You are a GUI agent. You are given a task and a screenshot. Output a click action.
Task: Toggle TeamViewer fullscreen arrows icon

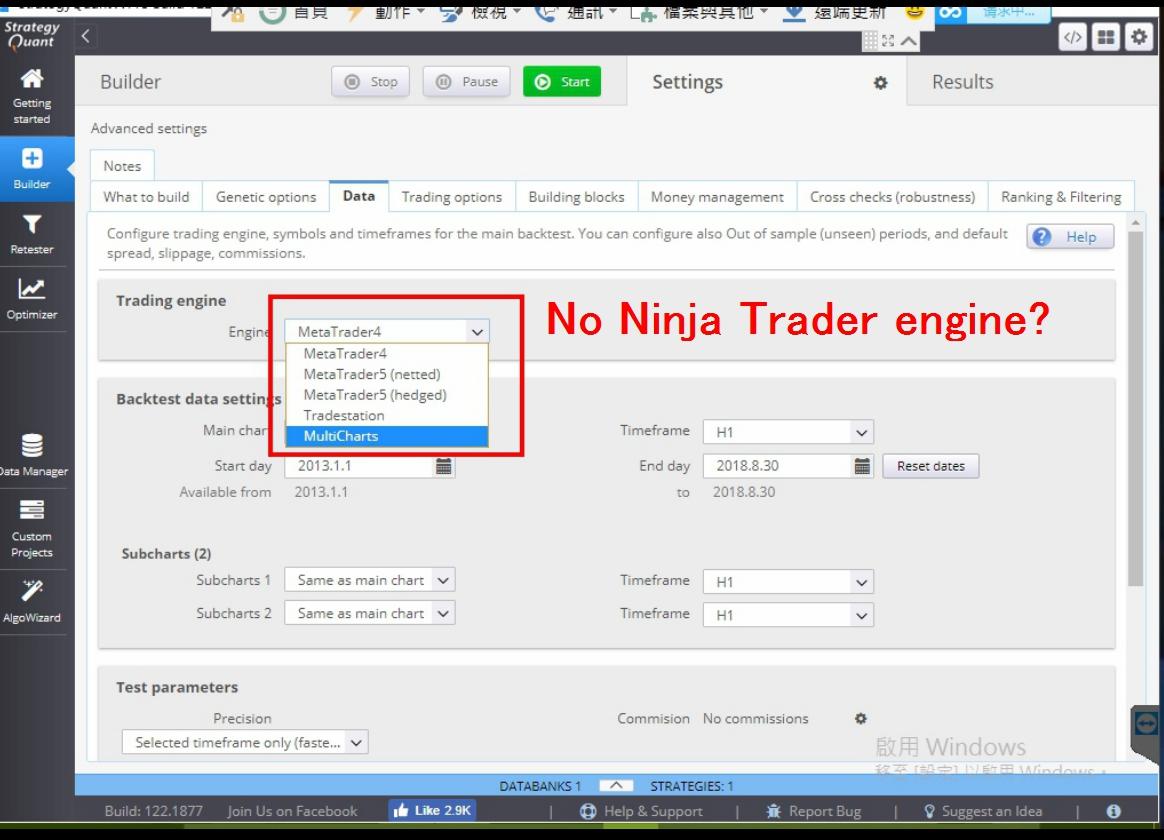pos(888,41)
